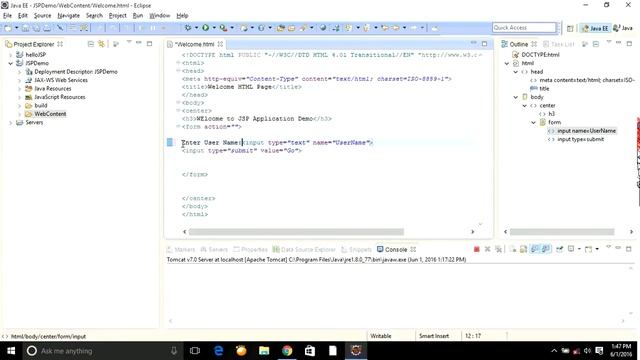Click the Print icon in main toolbar
The height and width of the screenshot is (360, 640).
tap(47, 28)
